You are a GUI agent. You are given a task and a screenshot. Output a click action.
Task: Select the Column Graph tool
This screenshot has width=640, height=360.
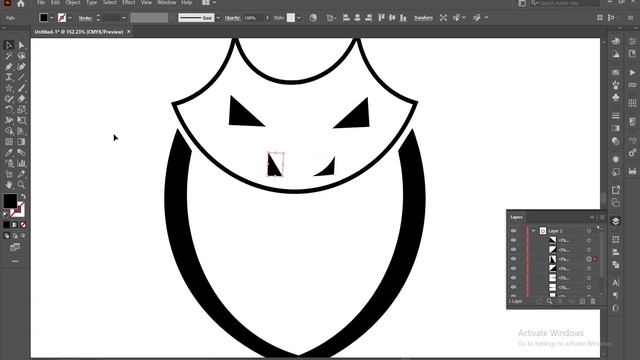(x=21, y=163)
